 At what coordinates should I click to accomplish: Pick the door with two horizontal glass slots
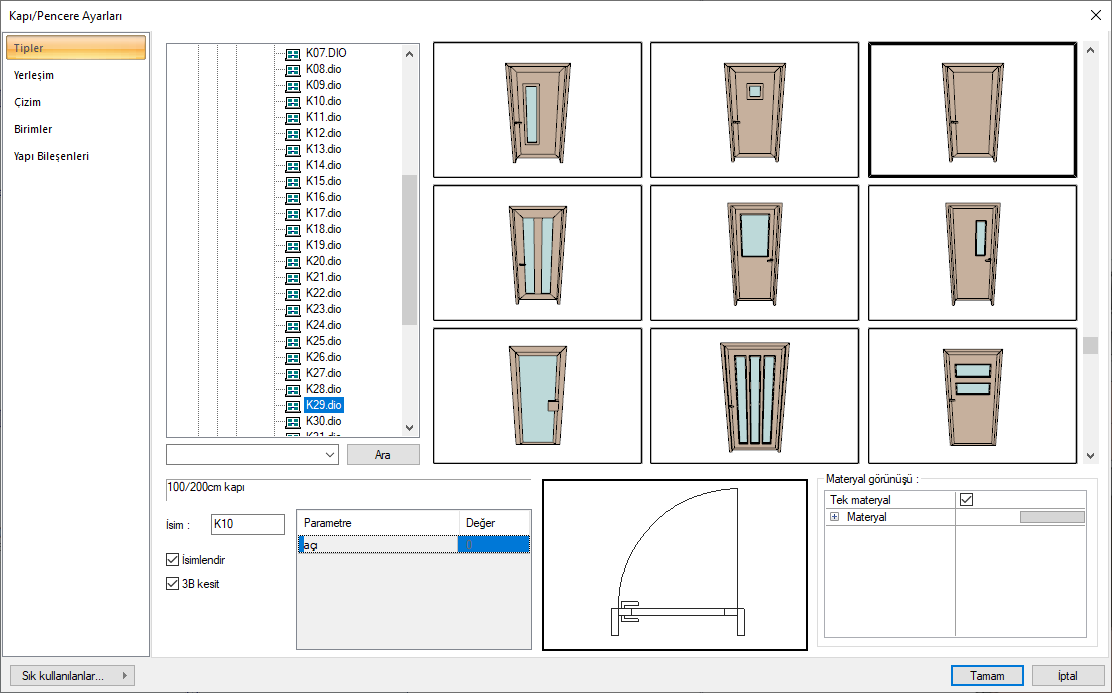click(971, 395)
